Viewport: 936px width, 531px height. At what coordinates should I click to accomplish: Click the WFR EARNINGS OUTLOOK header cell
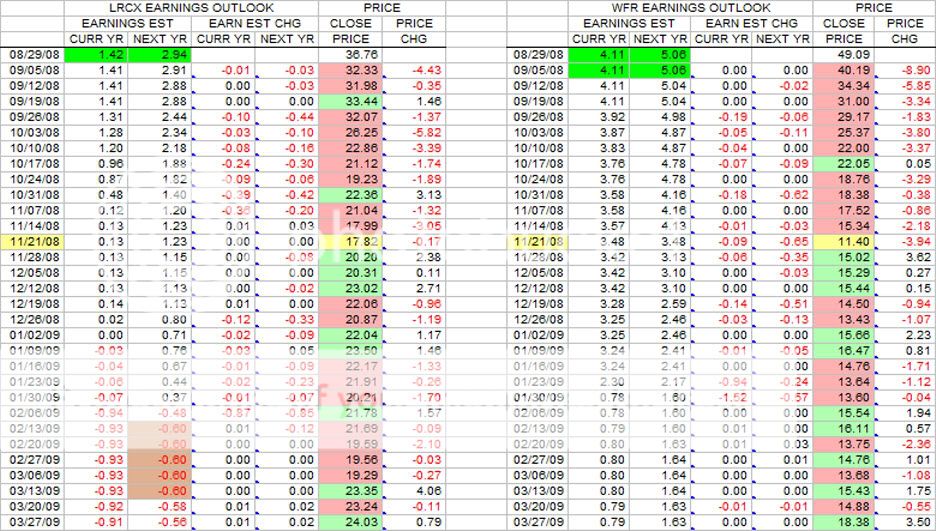coord(661,8)
